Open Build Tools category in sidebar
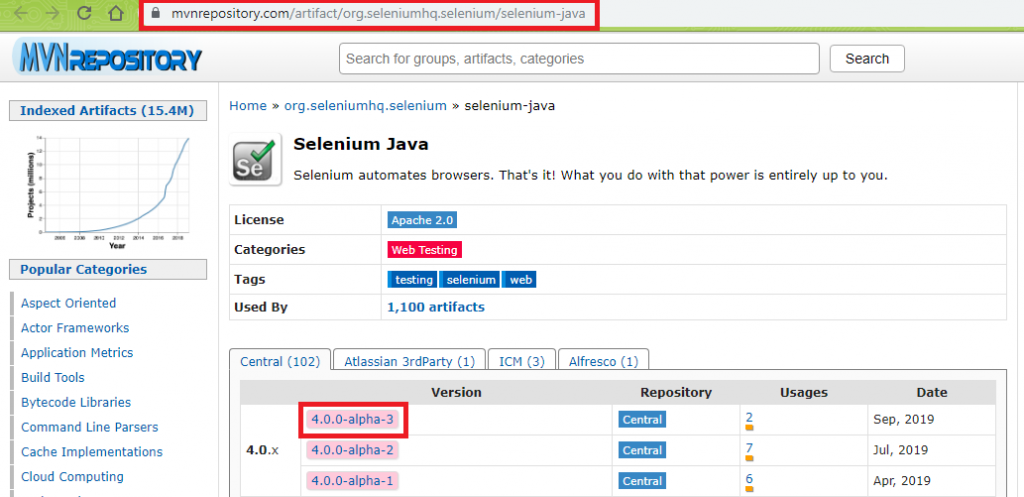Screen dimensions: 1024x497 point(52,378)
